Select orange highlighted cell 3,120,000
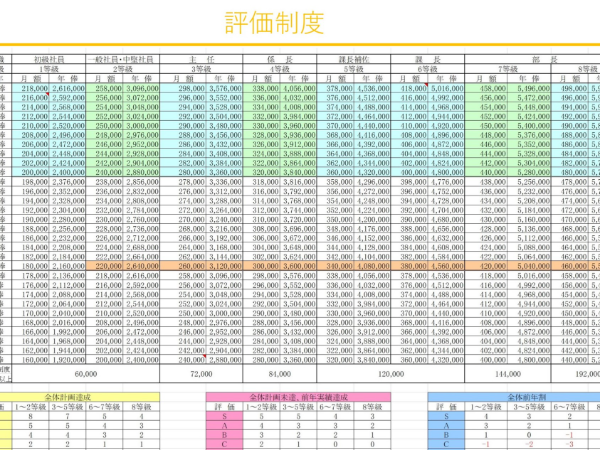Image resolution: width=600 pixels, height=450 pixels. (224, 266)
